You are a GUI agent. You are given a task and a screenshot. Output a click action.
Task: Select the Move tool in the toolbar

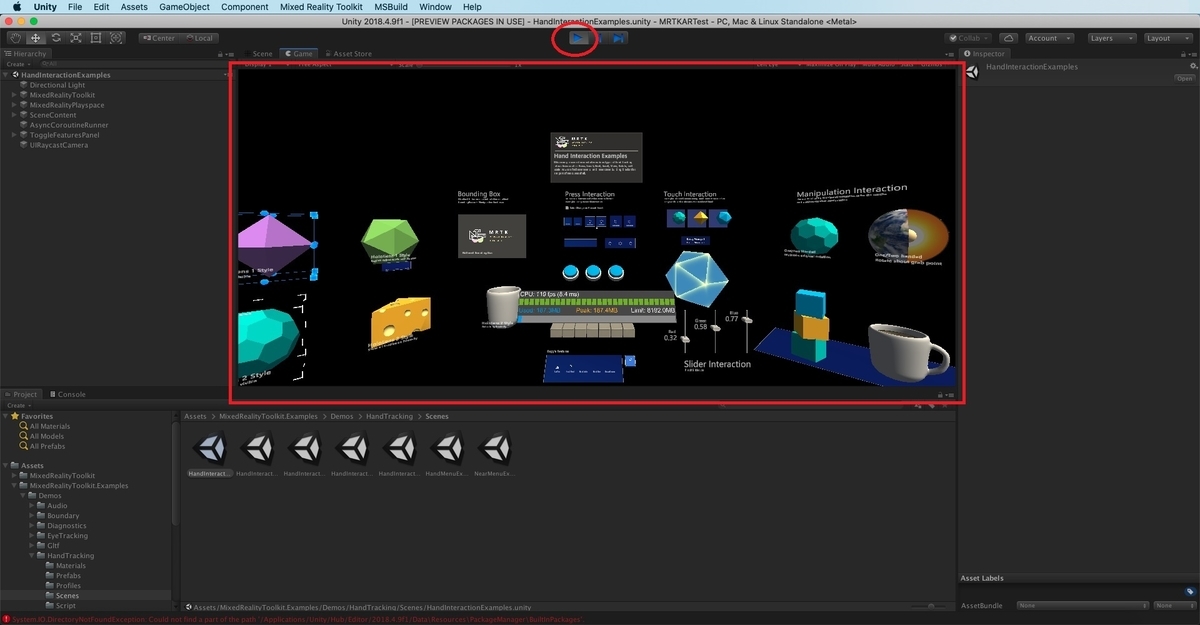35,38
